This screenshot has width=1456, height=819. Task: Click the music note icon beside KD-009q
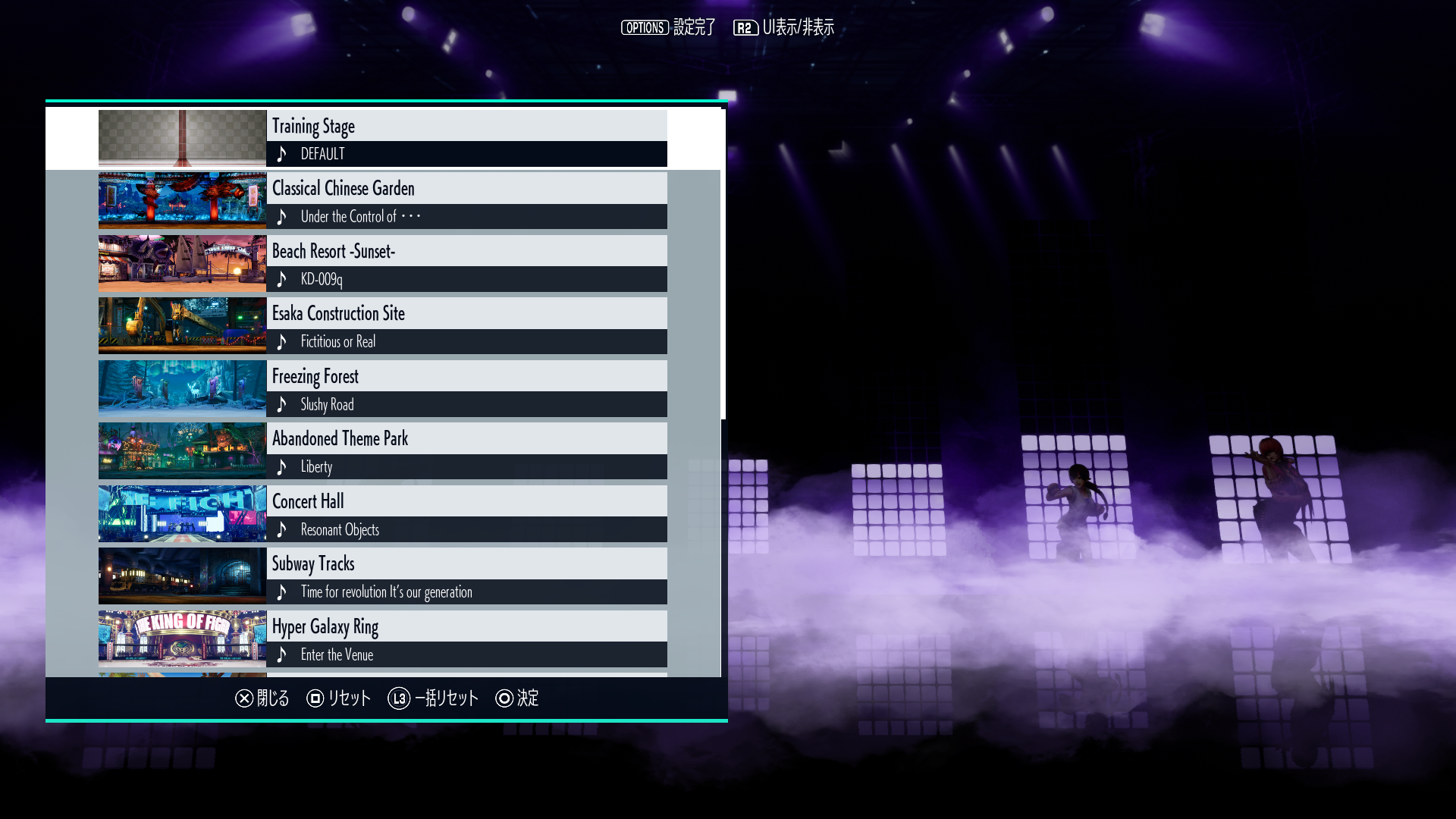(282, 279)
